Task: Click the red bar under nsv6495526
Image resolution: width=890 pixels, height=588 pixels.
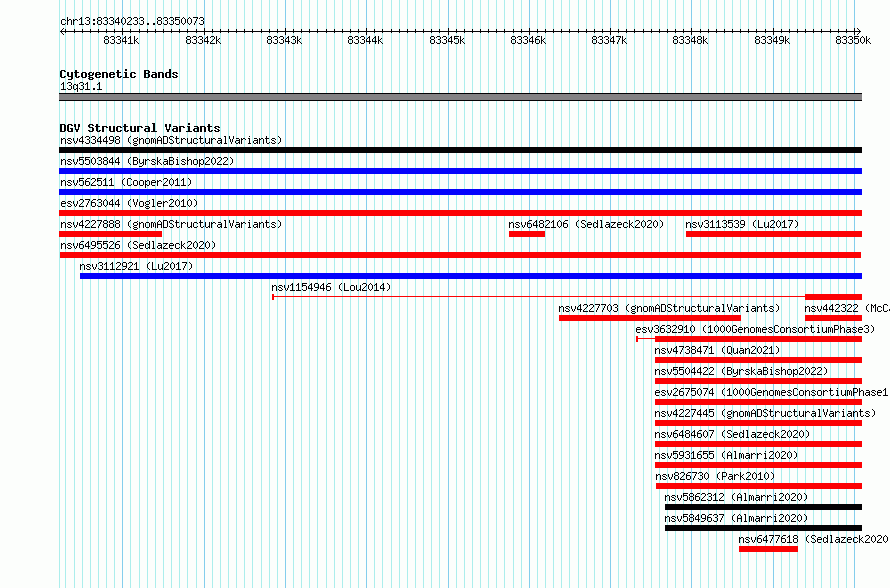Action: pyautogui.click(x=460, y=255)
